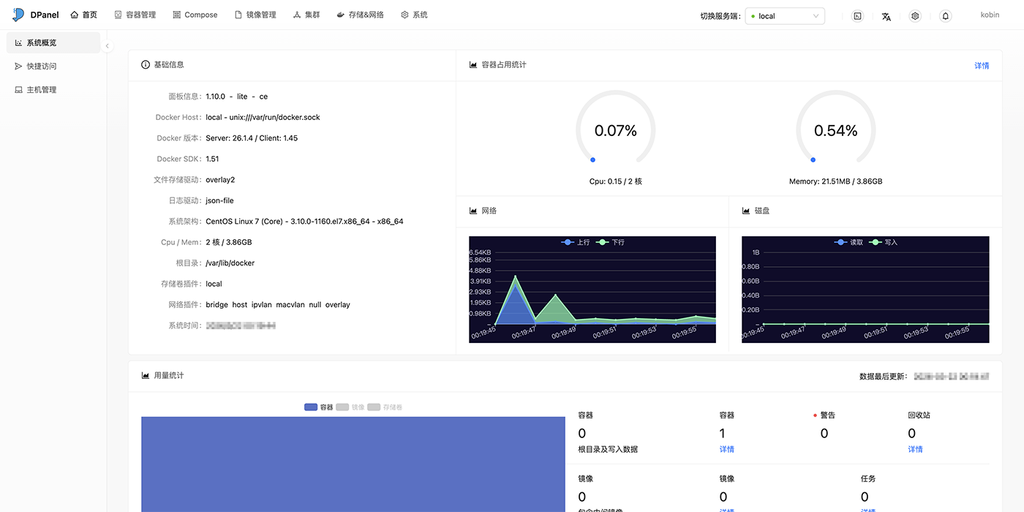Click the 任务 count label
The image size is (1024, 512).
pyautogui.click(x=868, y=479)
